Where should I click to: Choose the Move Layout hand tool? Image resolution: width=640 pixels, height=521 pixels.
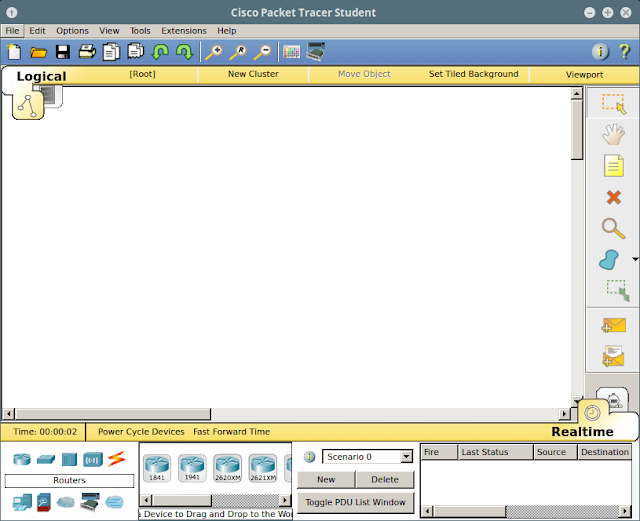click(613, 135)
